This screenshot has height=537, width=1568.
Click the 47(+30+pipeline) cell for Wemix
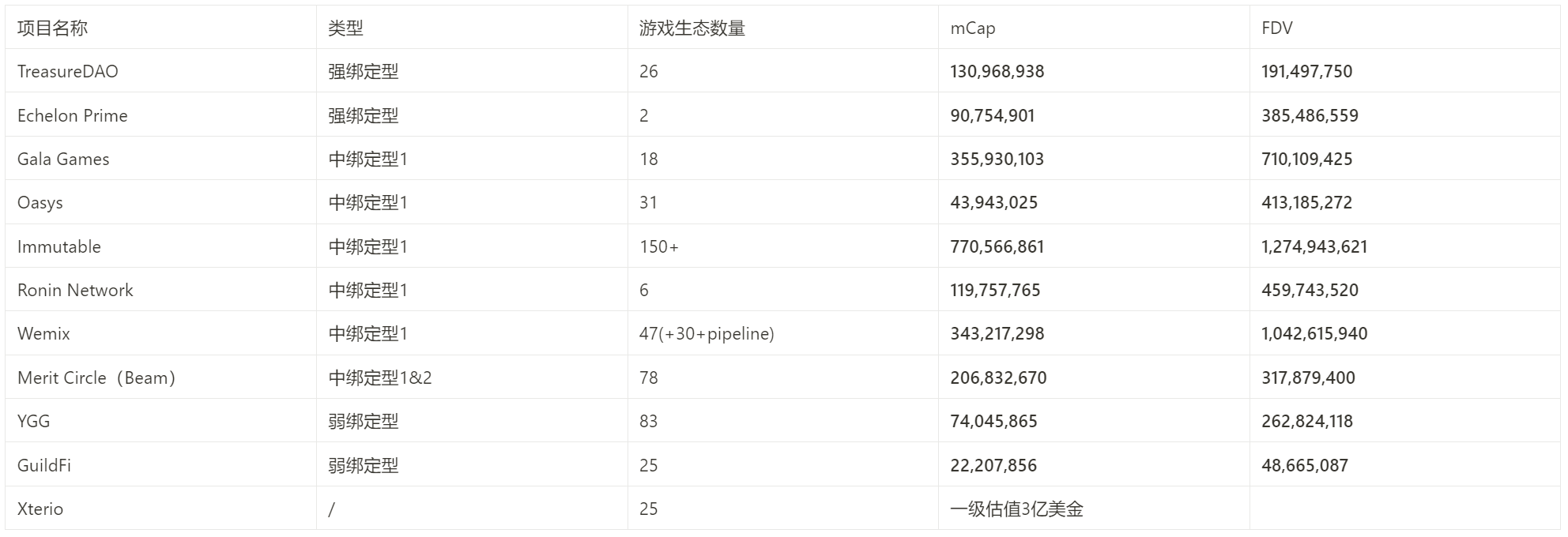pyautogui.click(x=707, y=333)
